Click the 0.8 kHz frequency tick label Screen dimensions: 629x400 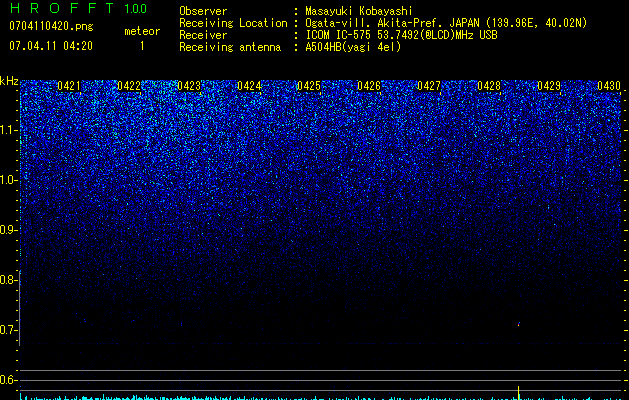pos(8,280)
